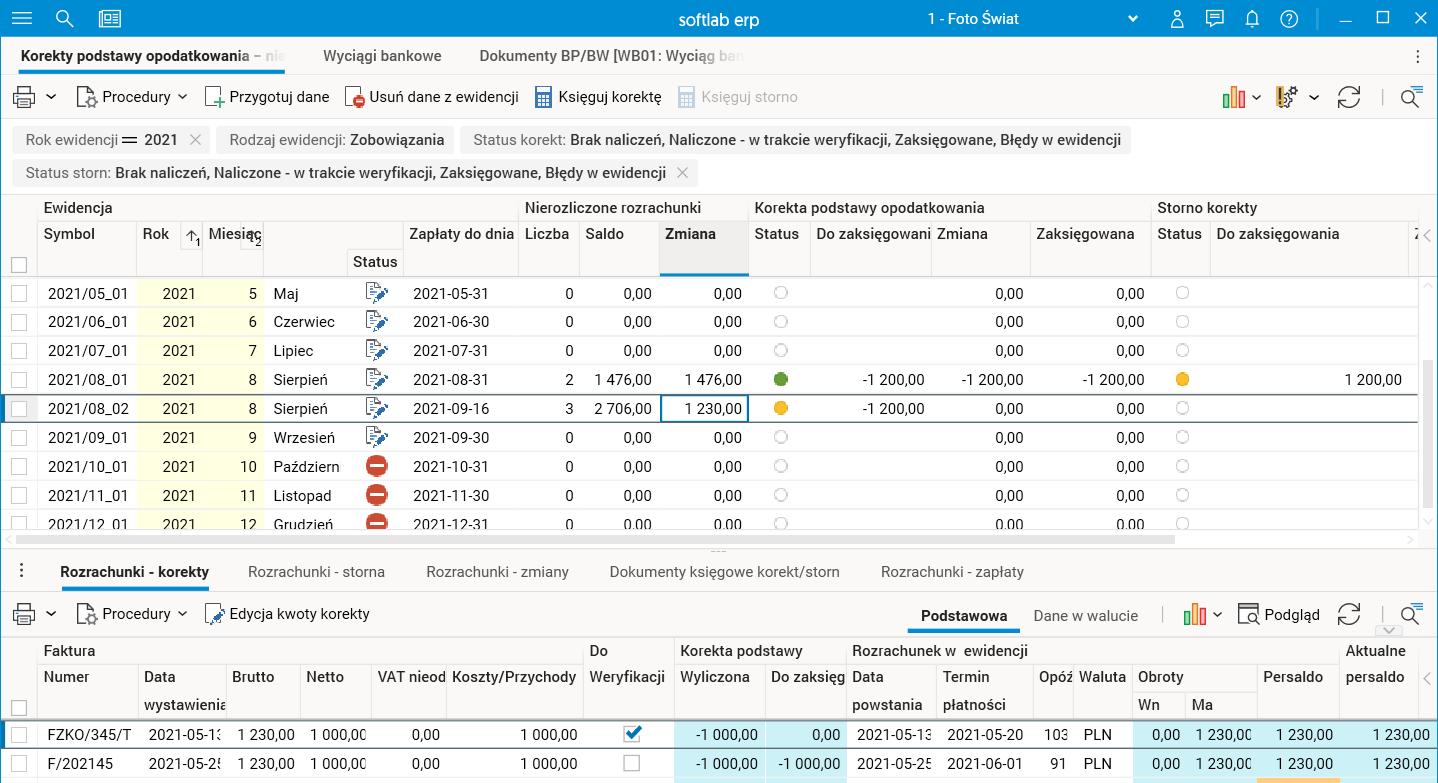Click yellow storno status dot for 2021/08_01
Viewport: 1438px width, 783px height.
(x=1182, y=380)
